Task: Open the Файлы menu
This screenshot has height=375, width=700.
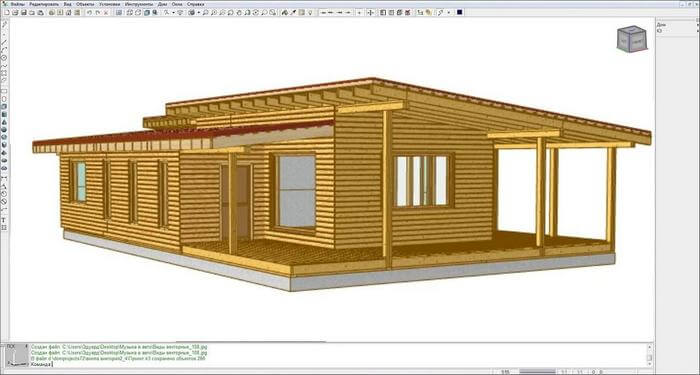Action: [x=17, y=4]
